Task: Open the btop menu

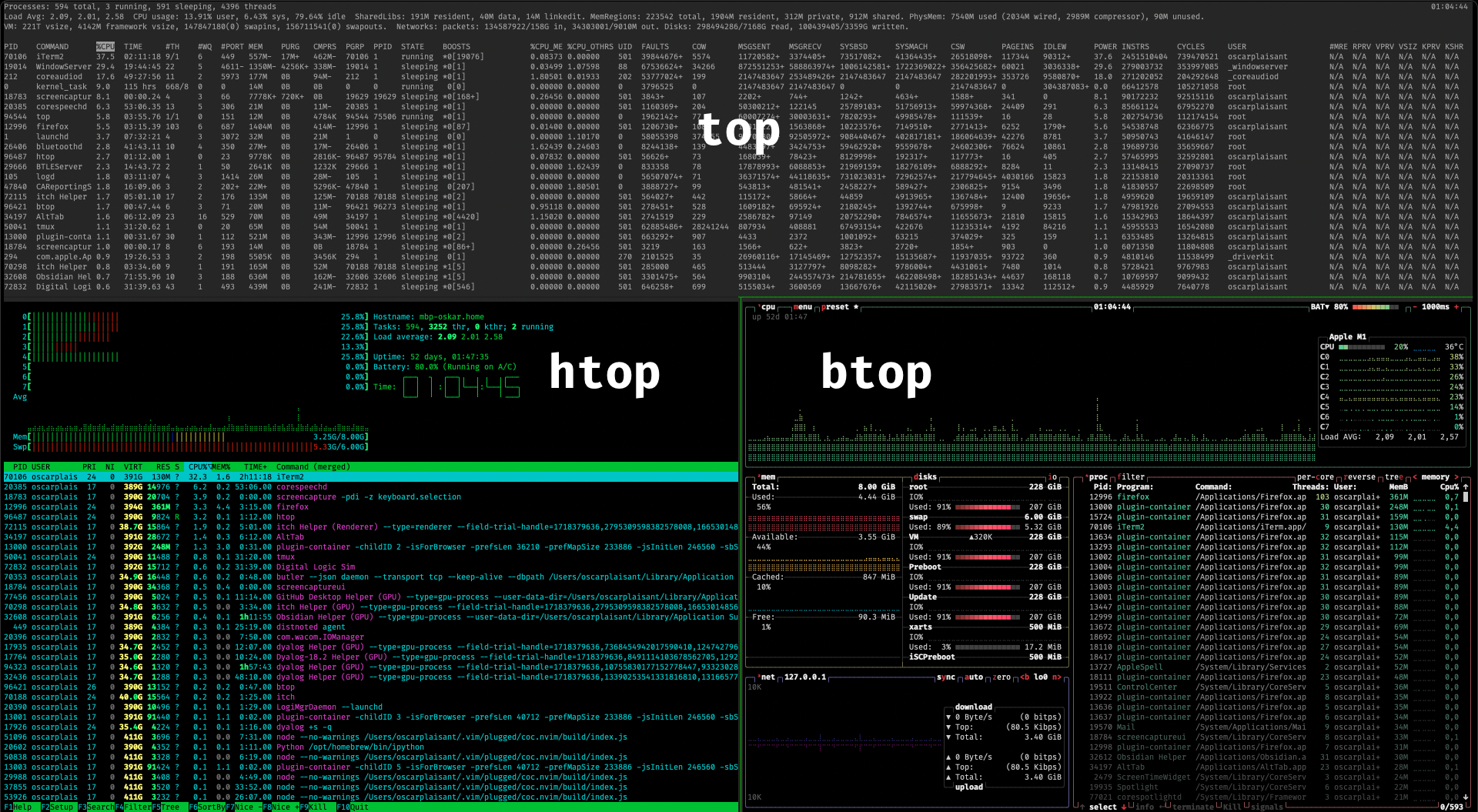Action: pyautogui.click(x=802, y=307)
